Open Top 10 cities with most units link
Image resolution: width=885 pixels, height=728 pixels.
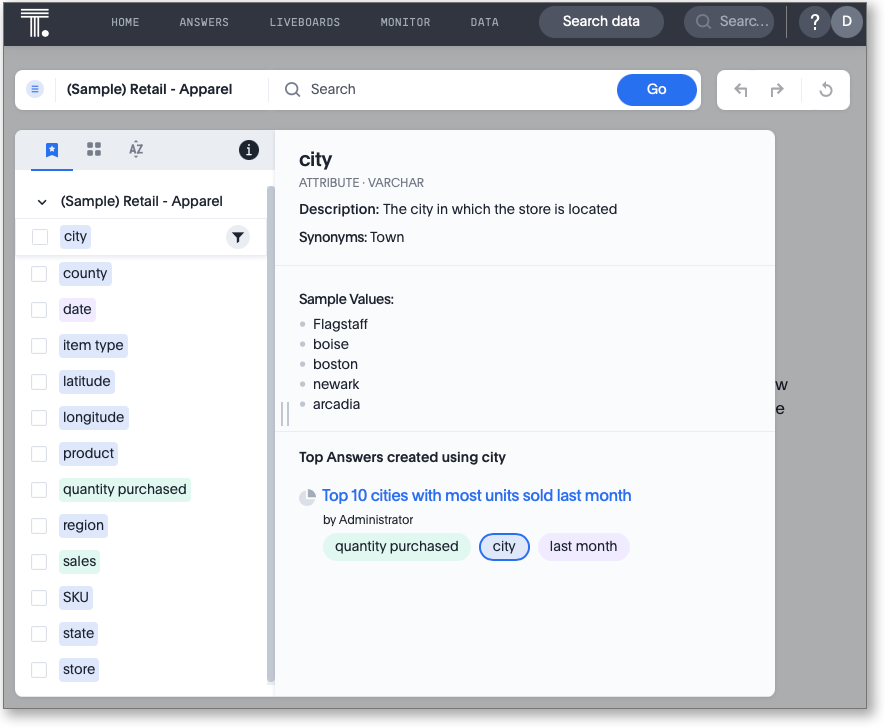(476, 496)
